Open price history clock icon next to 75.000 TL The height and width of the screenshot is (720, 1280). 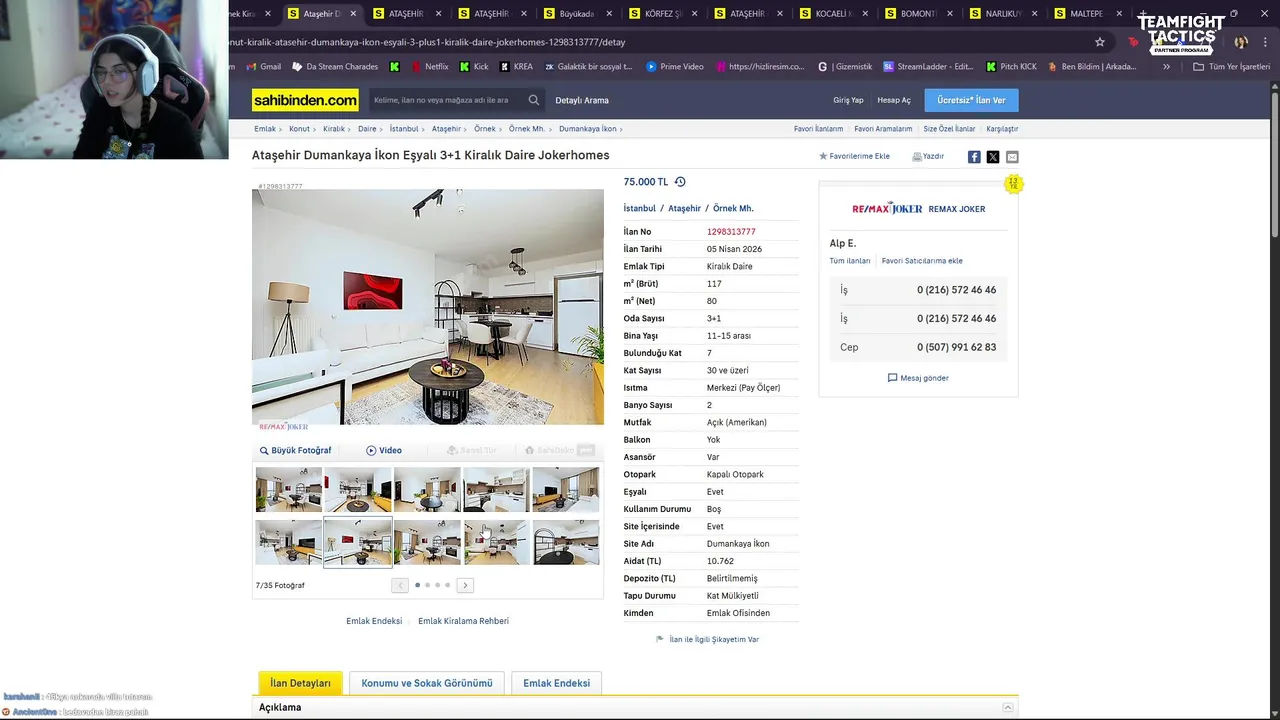pyautogui.click(x=680, y=182)
